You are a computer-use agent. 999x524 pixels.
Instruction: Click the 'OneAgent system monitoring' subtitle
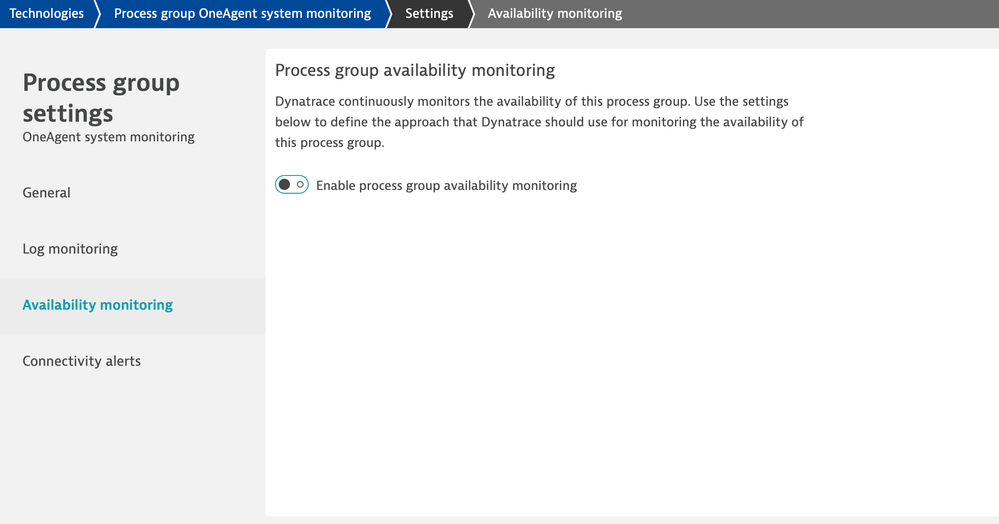(x=108, y=137)
